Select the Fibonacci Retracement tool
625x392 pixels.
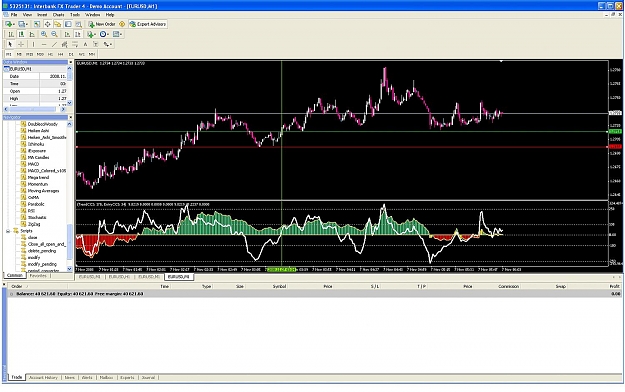tap(75, 44)
